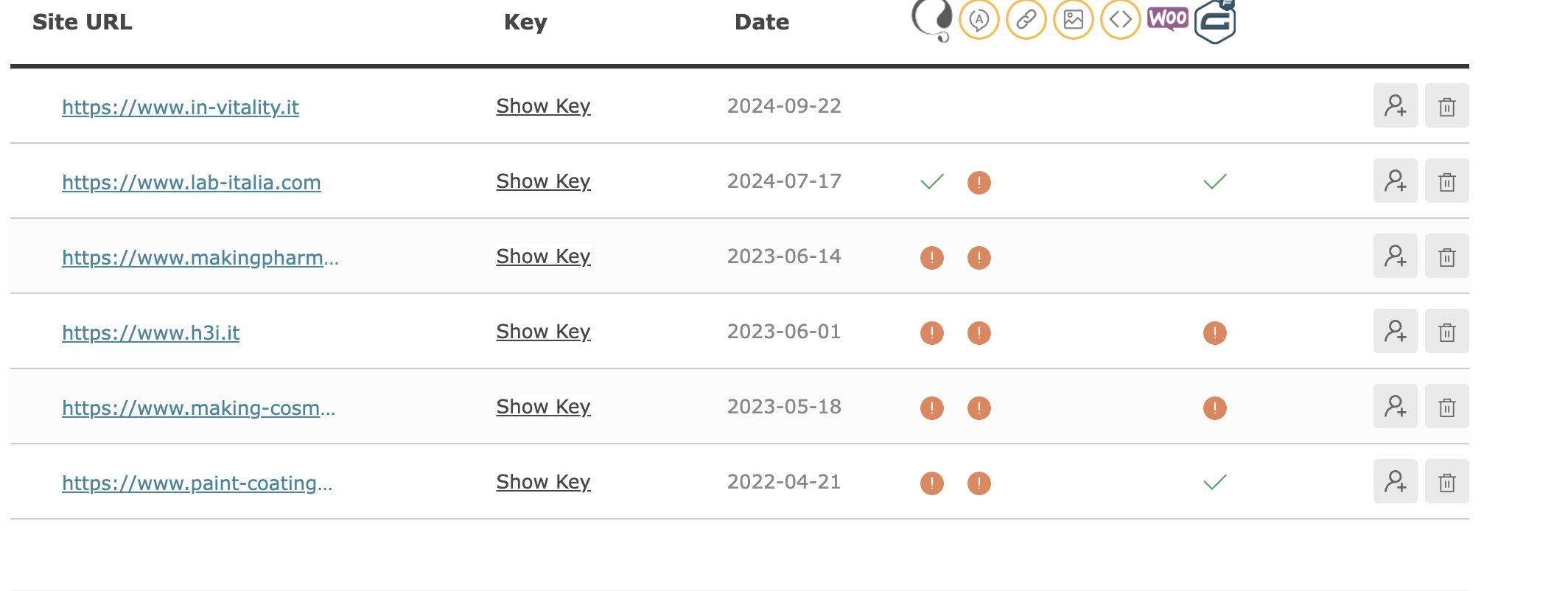Click the code brackets icon in header
This screenshot has height=591, width=1568.
[x=1121, y=19]
